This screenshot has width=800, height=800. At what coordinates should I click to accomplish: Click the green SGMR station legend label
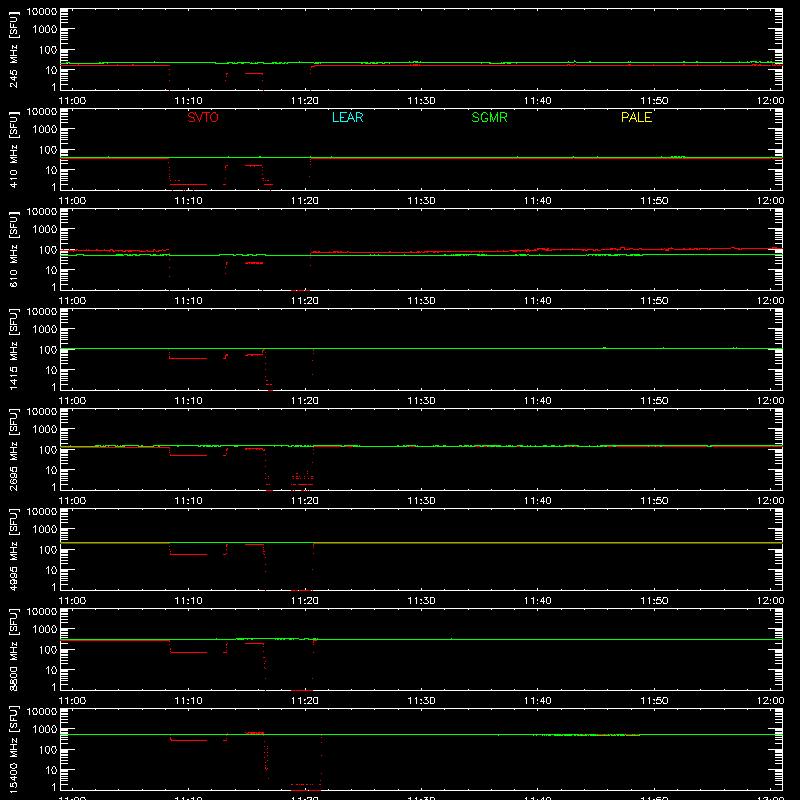click(x=489, y=117)
